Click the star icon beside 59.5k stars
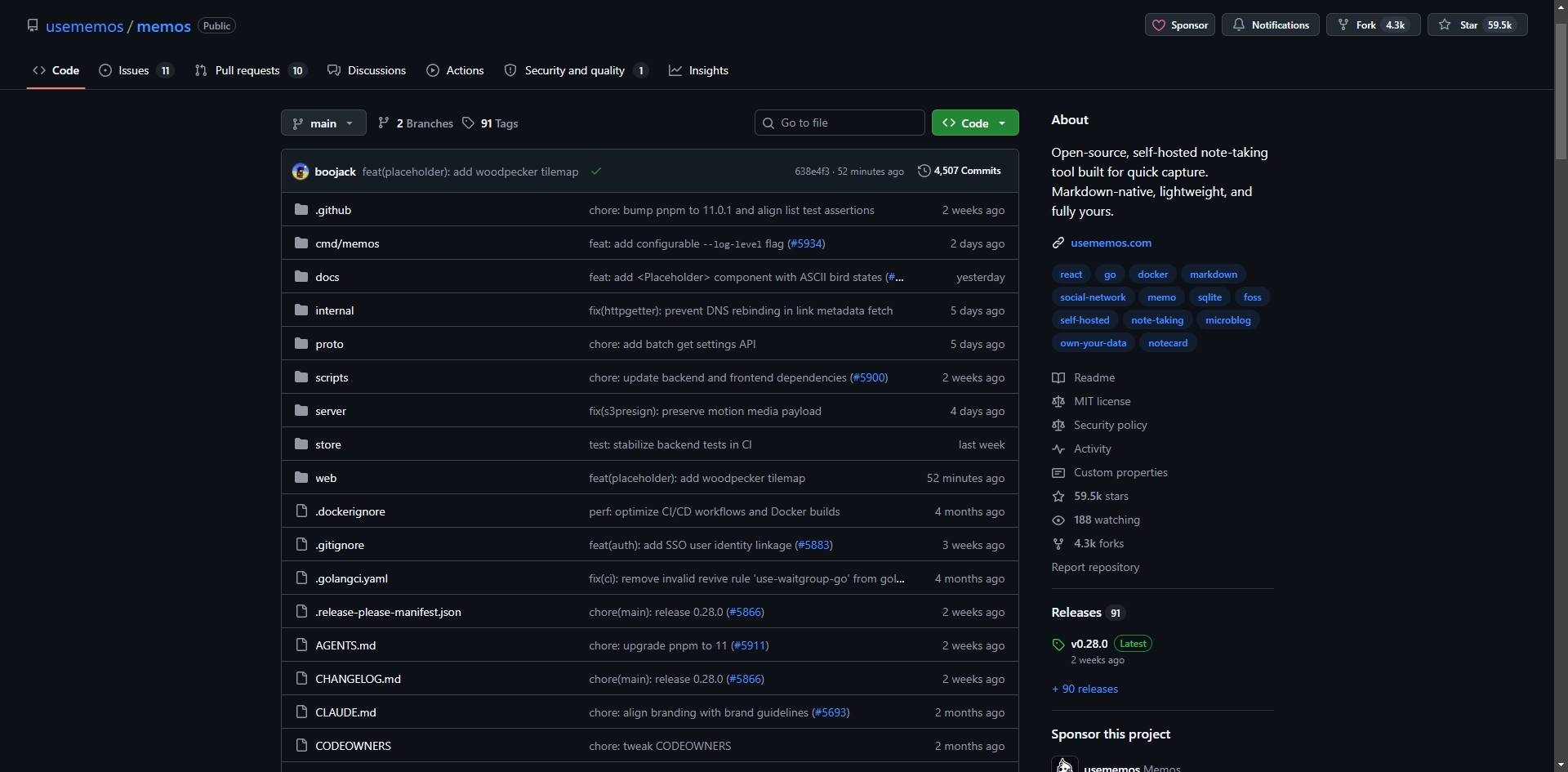Image resolution: width=1568 pixels, height=772 pixels. pyautogui.click(x=1058, y=497)
